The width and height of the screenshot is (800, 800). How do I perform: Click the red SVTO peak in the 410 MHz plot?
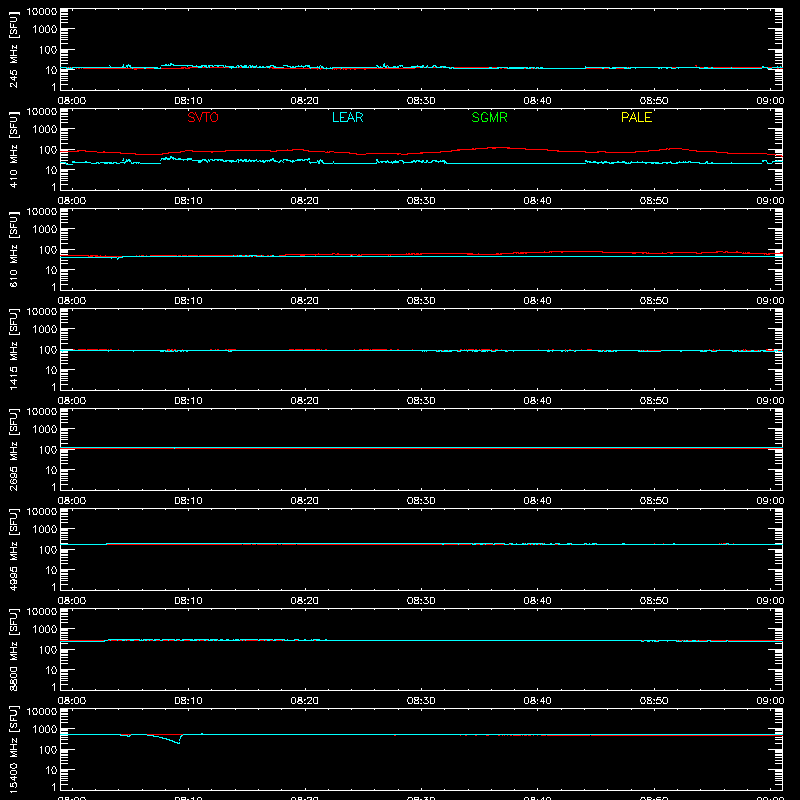point(495,148)
